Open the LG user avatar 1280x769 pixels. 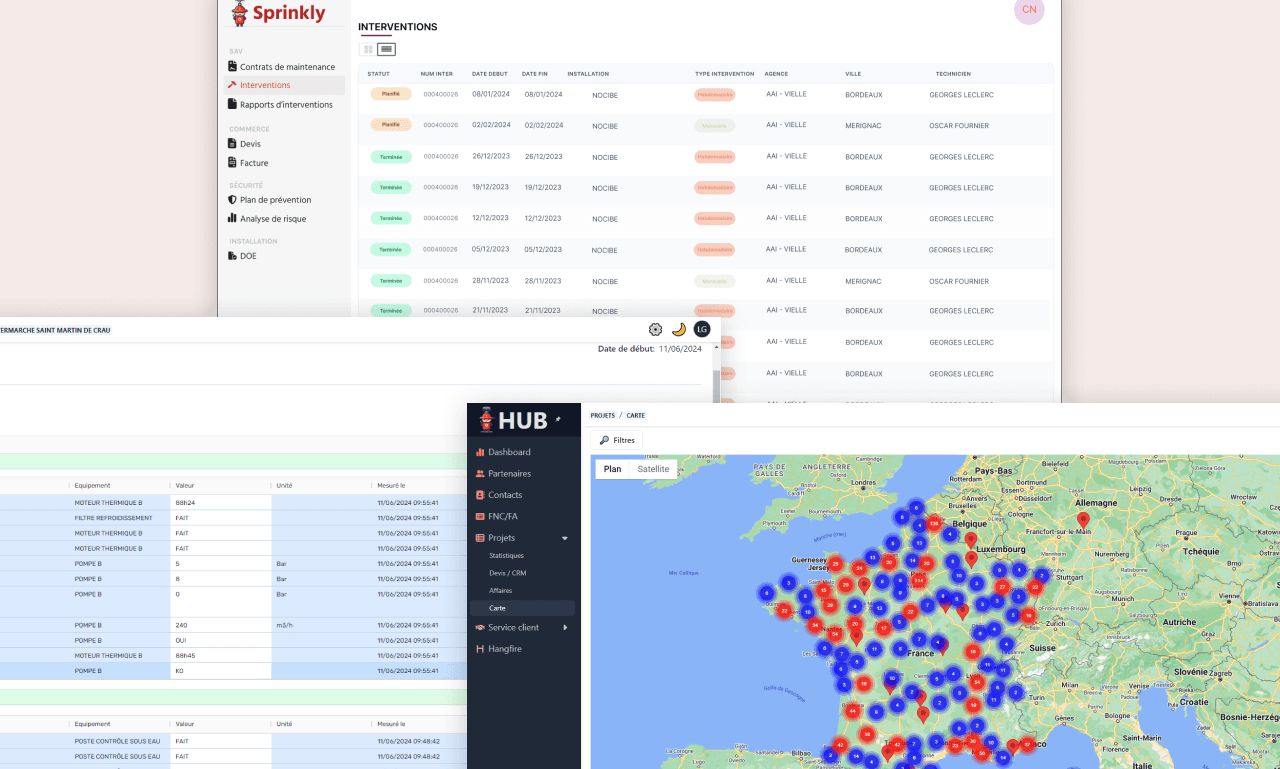(702, 329)
